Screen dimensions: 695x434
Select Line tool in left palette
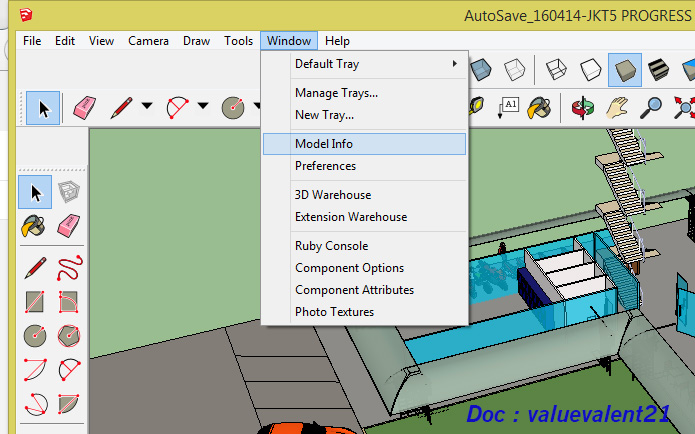[x=35, y=268]
